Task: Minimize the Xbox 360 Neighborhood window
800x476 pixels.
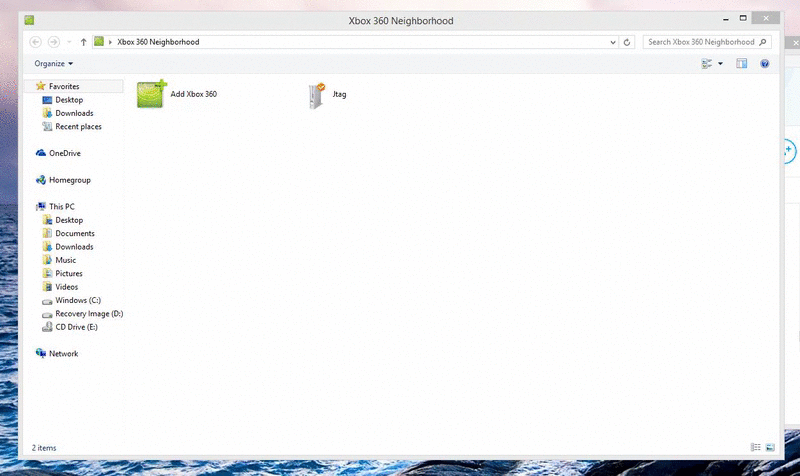Action: pos(726,19)
